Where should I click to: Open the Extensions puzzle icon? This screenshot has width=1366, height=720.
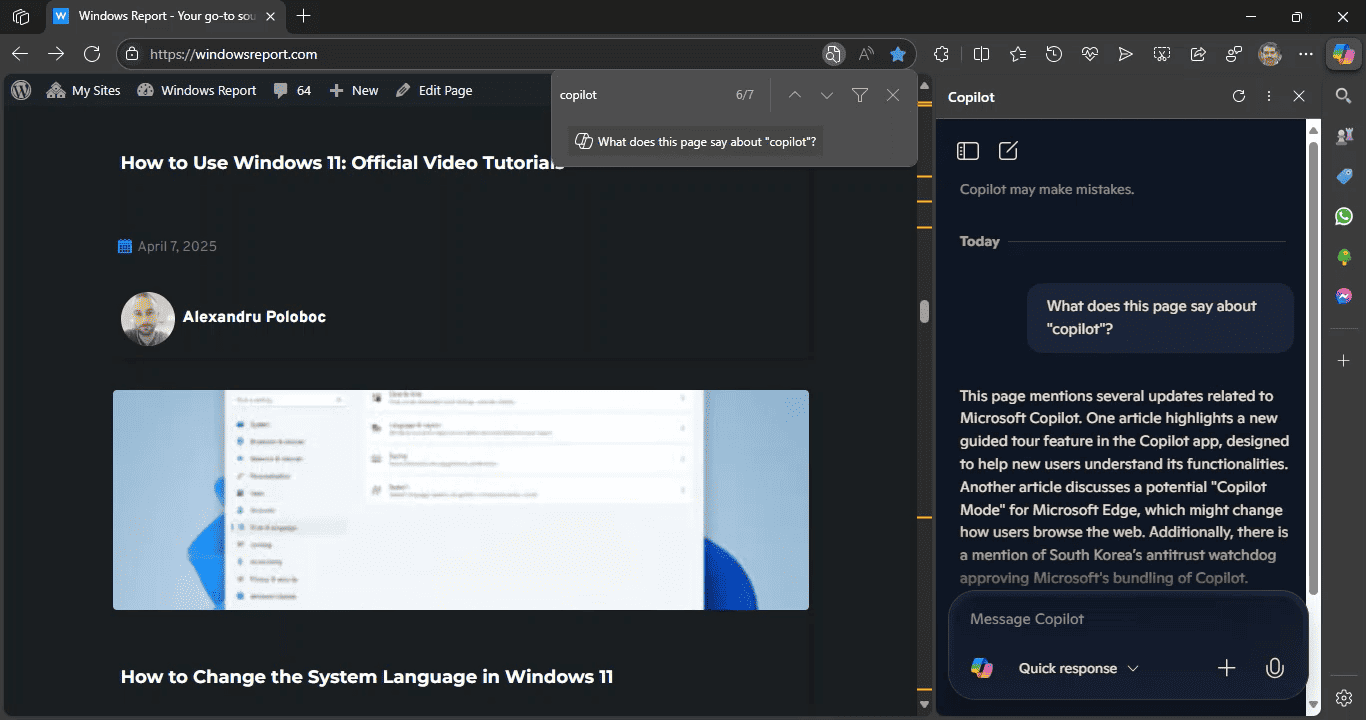point(942,54)
